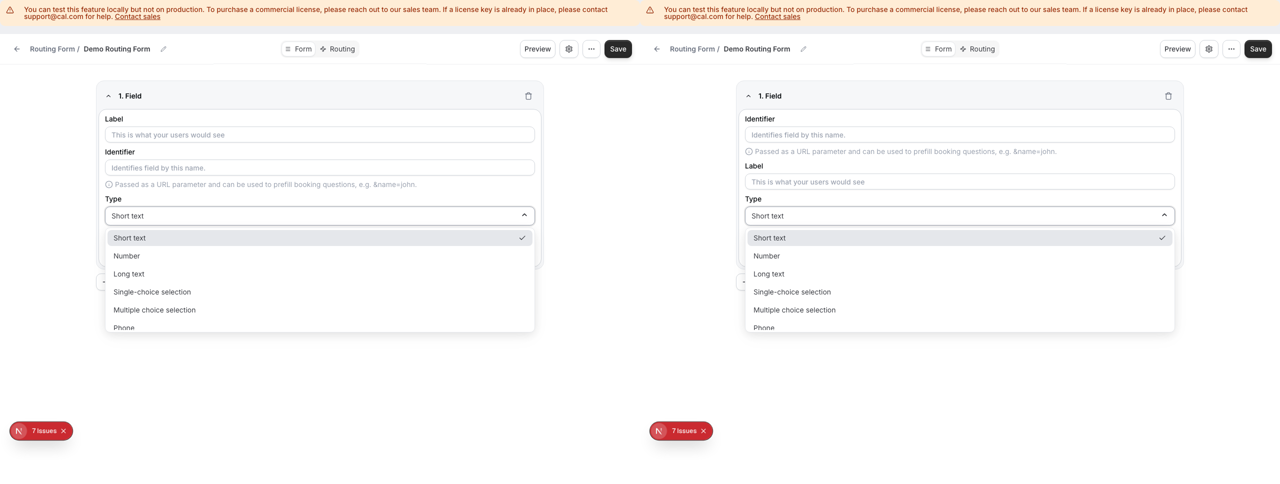The height and width of the screenshot is (484, 1280).
Task: Collapse the 1. Field section in left pane
Action: coord(109,96)
